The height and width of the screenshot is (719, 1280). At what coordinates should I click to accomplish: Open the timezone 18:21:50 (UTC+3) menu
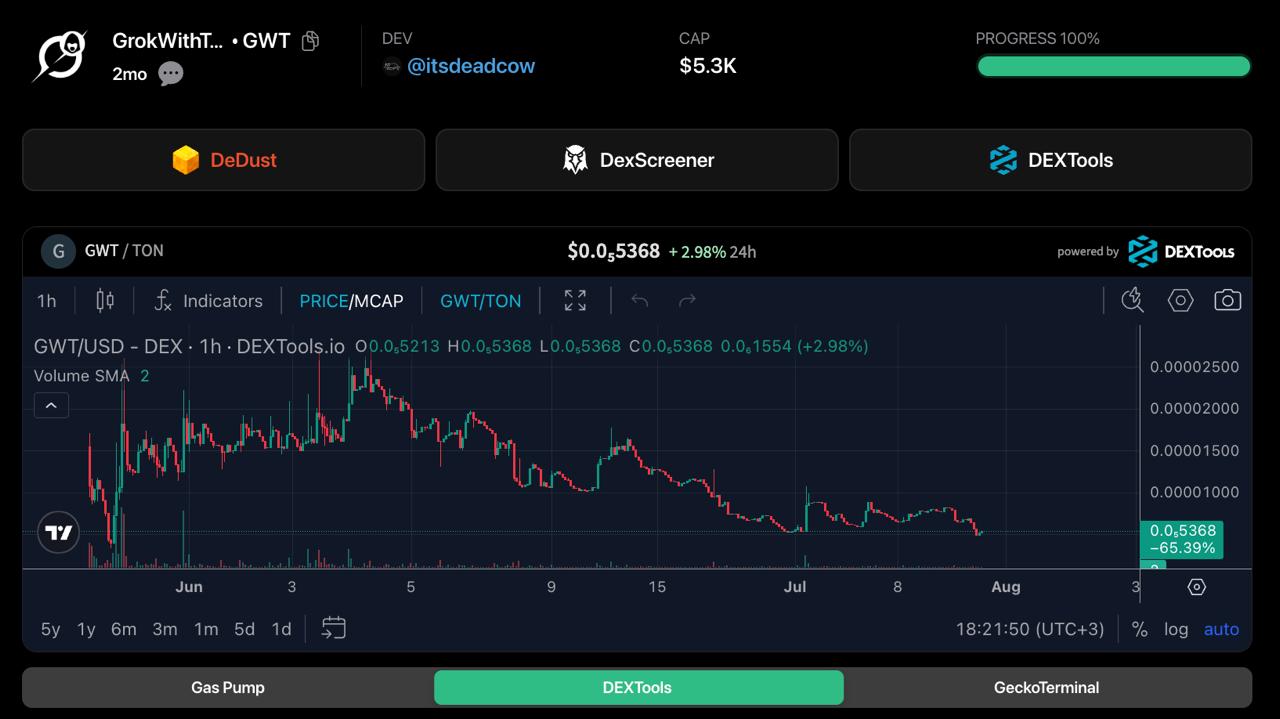(x=1030, y=629)
